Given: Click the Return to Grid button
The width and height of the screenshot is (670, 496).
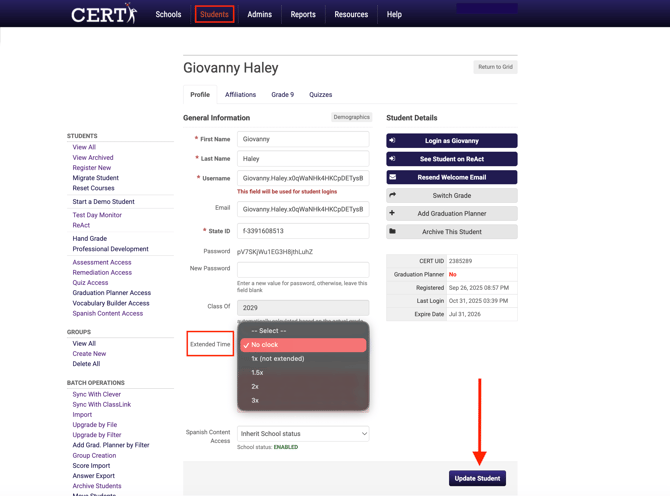Looking at the screenshot, I should click(x=495, y=67).
